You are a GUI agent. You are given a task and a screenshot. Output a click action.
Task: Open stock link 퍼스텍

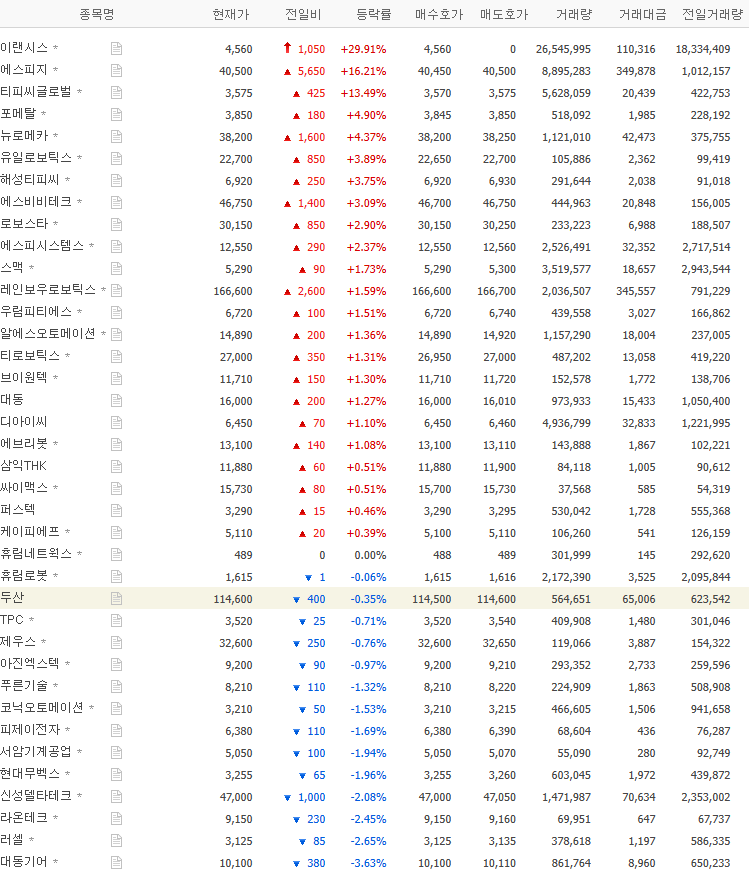tap(18, 510)
